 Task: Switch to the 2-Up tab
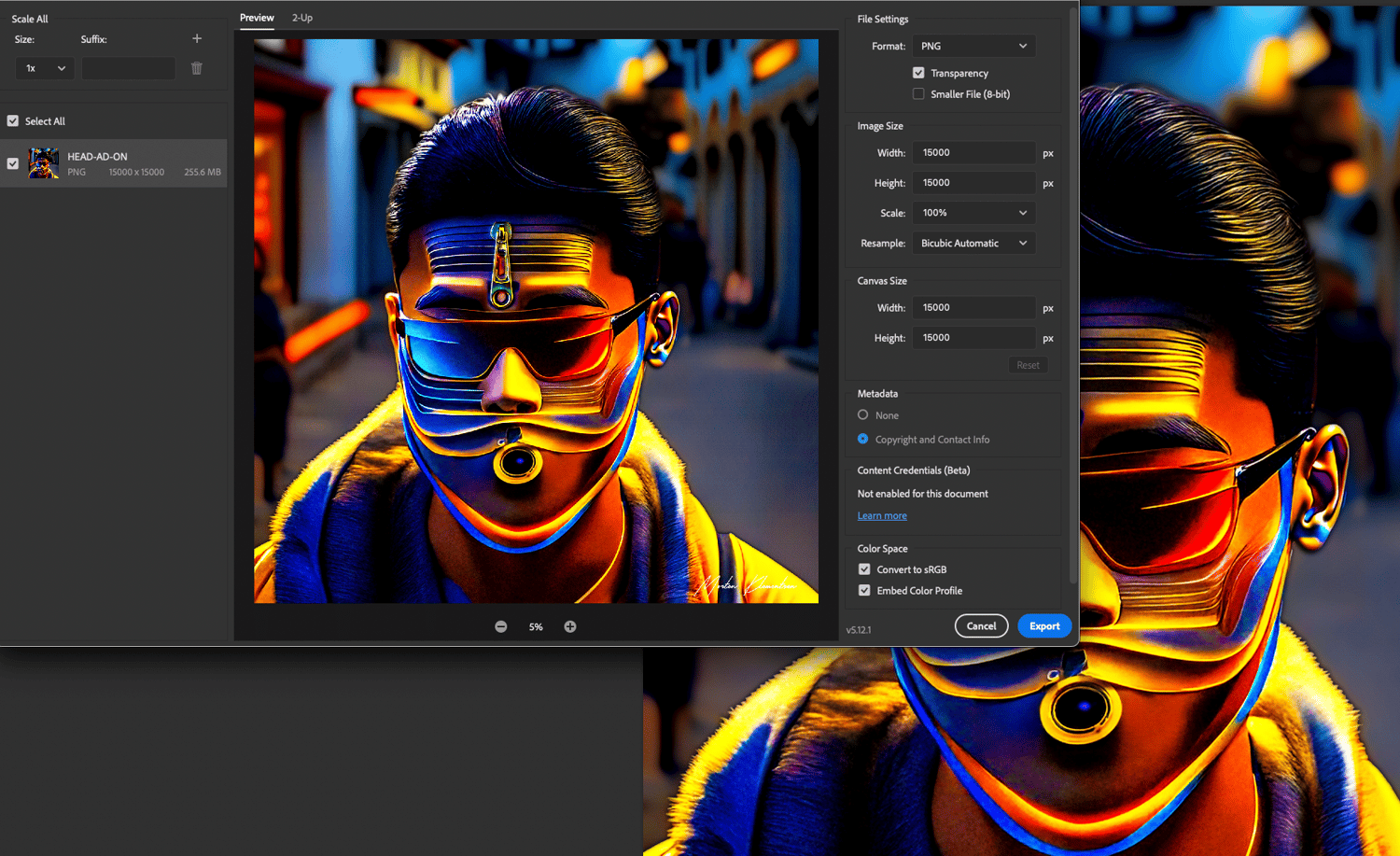pyautogui.click(x=302, y=18)
